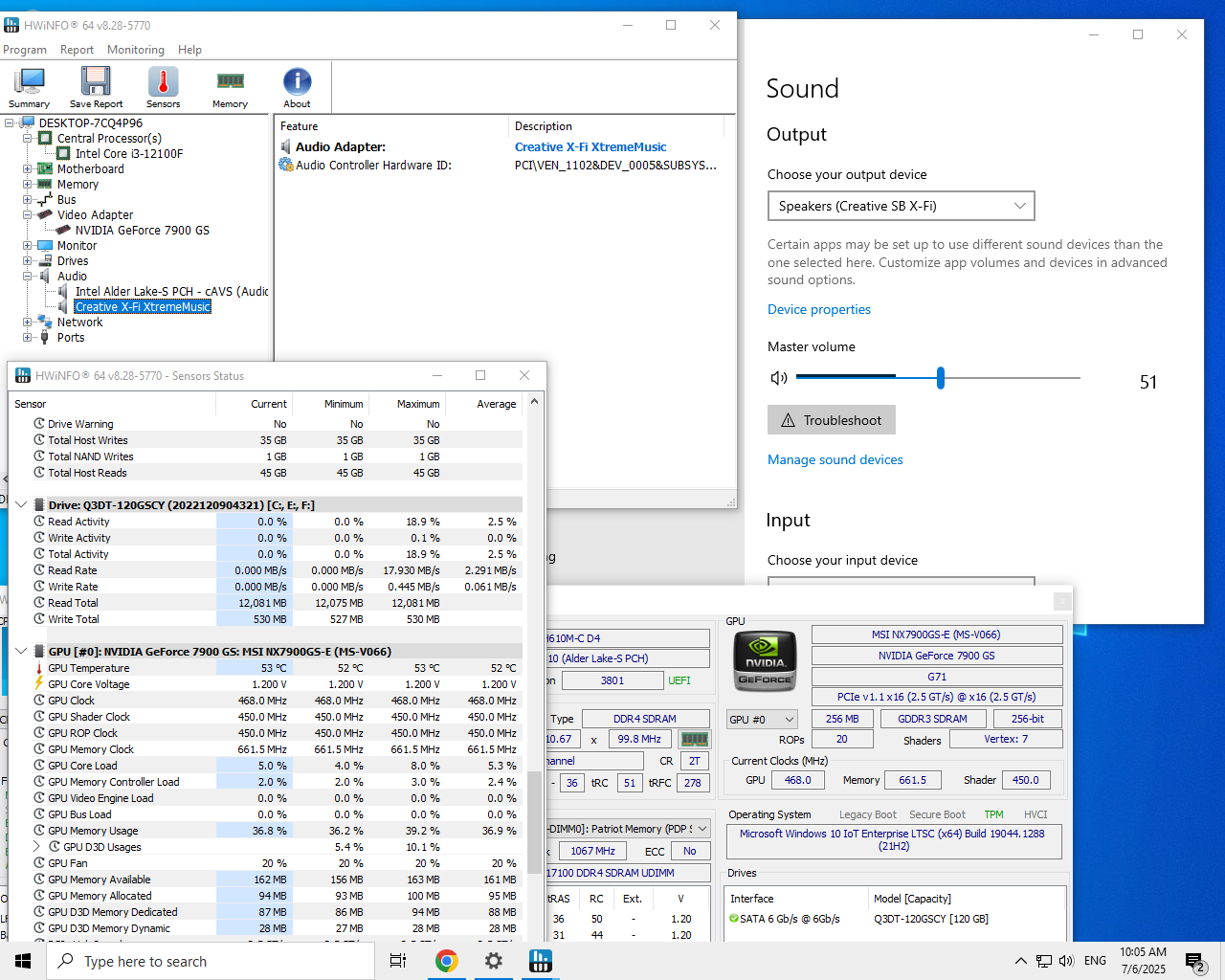Click the Current column header
1225x980 pixels.
coord(256,404)
